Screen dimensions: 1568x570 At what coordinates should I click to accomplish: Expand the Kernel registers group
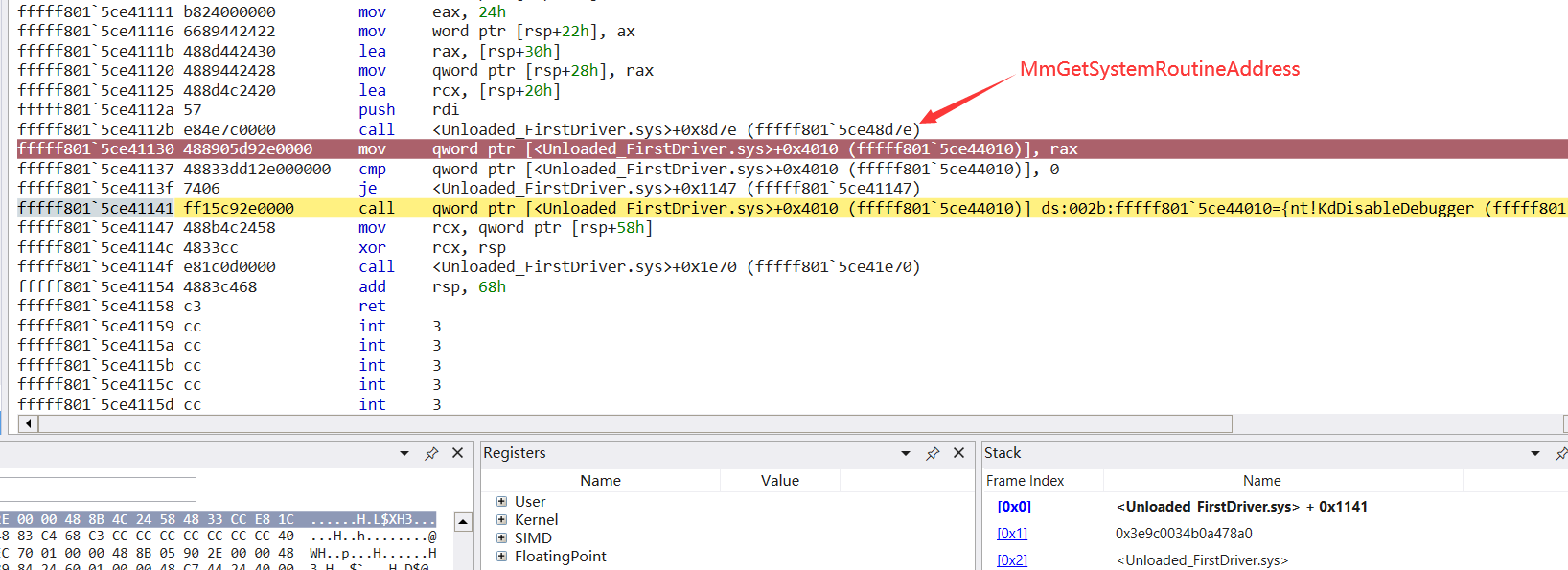point(501,520)
